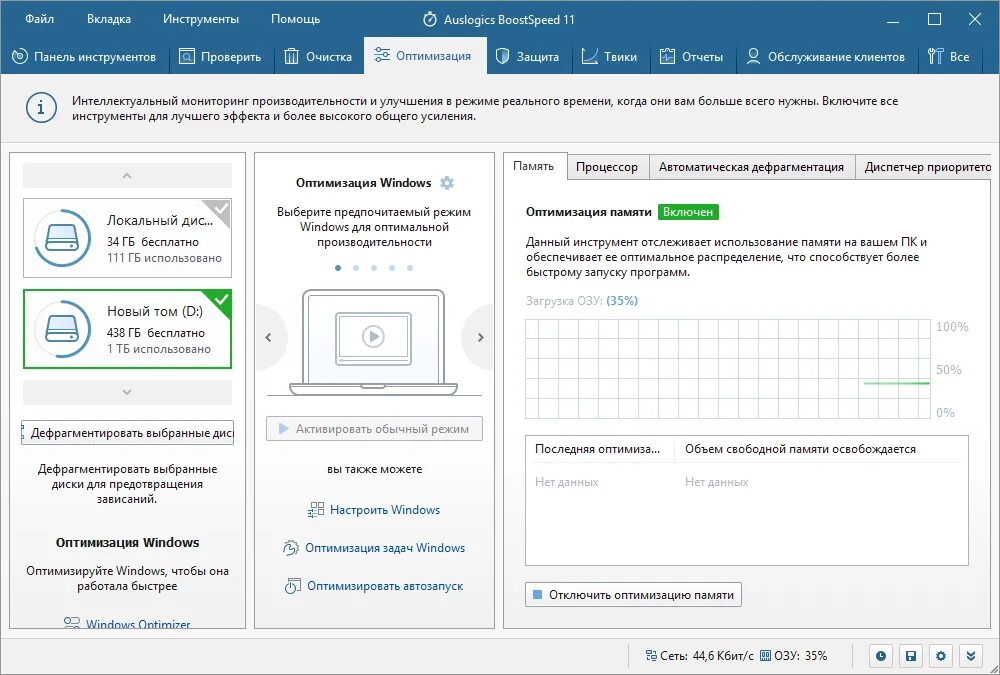Show previous Windows mode slide
Viewport: 1000px width, 675px height.
coord(269,338)
